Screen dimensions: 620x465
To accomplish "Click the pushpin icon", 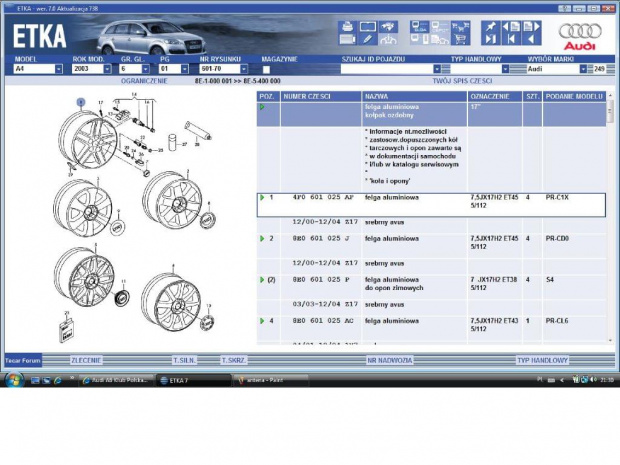I will 491,26.
